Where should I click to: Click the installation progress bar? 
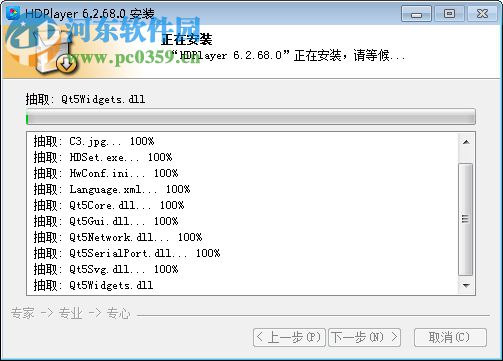(x=251, y=117)
